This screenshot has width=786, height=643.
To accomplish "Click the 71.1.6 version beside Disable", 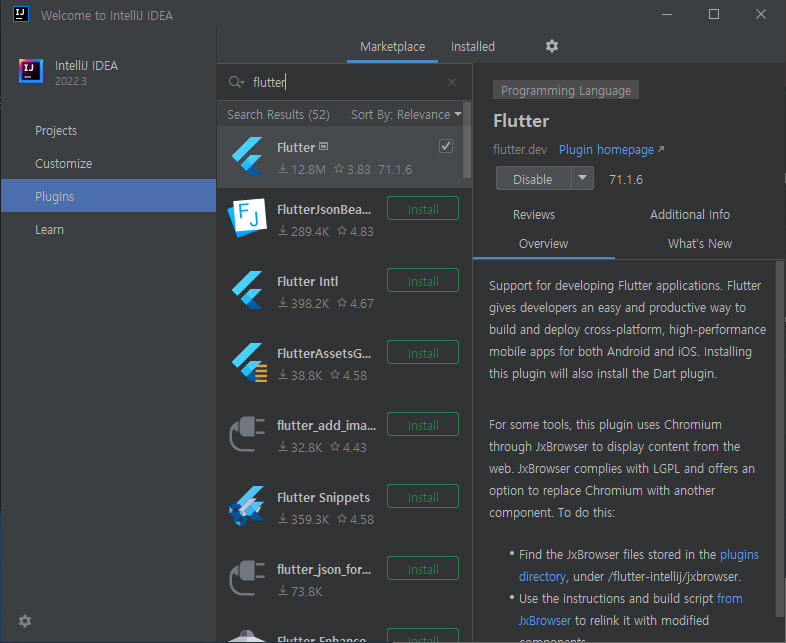I will (x=626, y=179).
